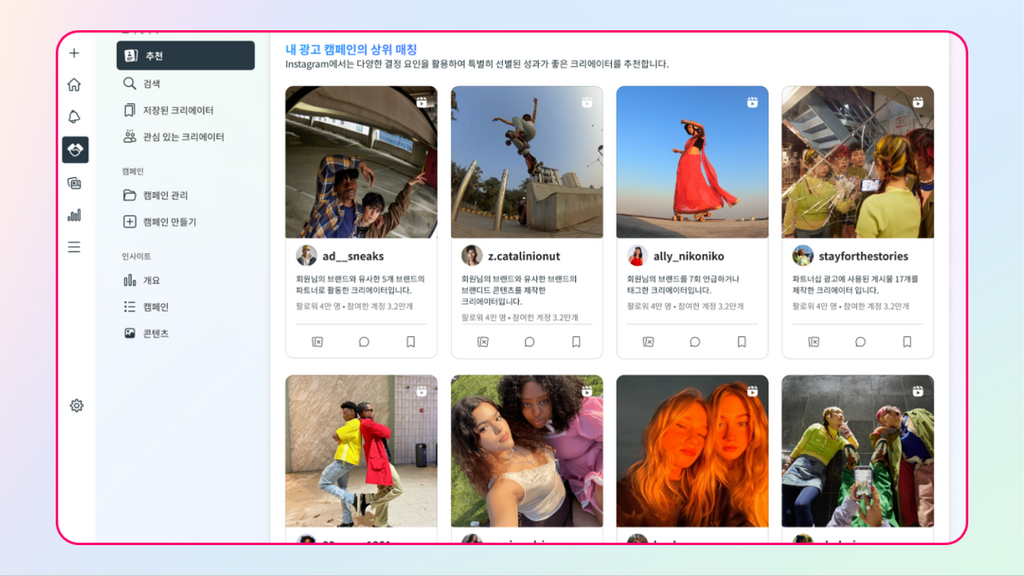1024x576 pixels.
Task: Go to the home icon in left rail
Action: coord(74,84)
